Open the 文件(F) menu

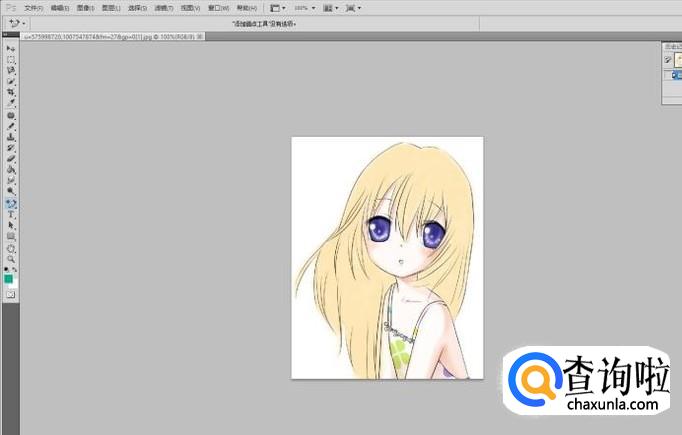point(34,7)
